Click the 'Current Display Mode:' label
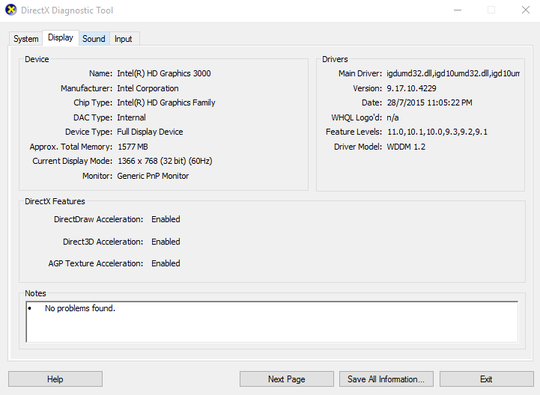The height and width of the screenshot is (395, 540). point(72,161)
